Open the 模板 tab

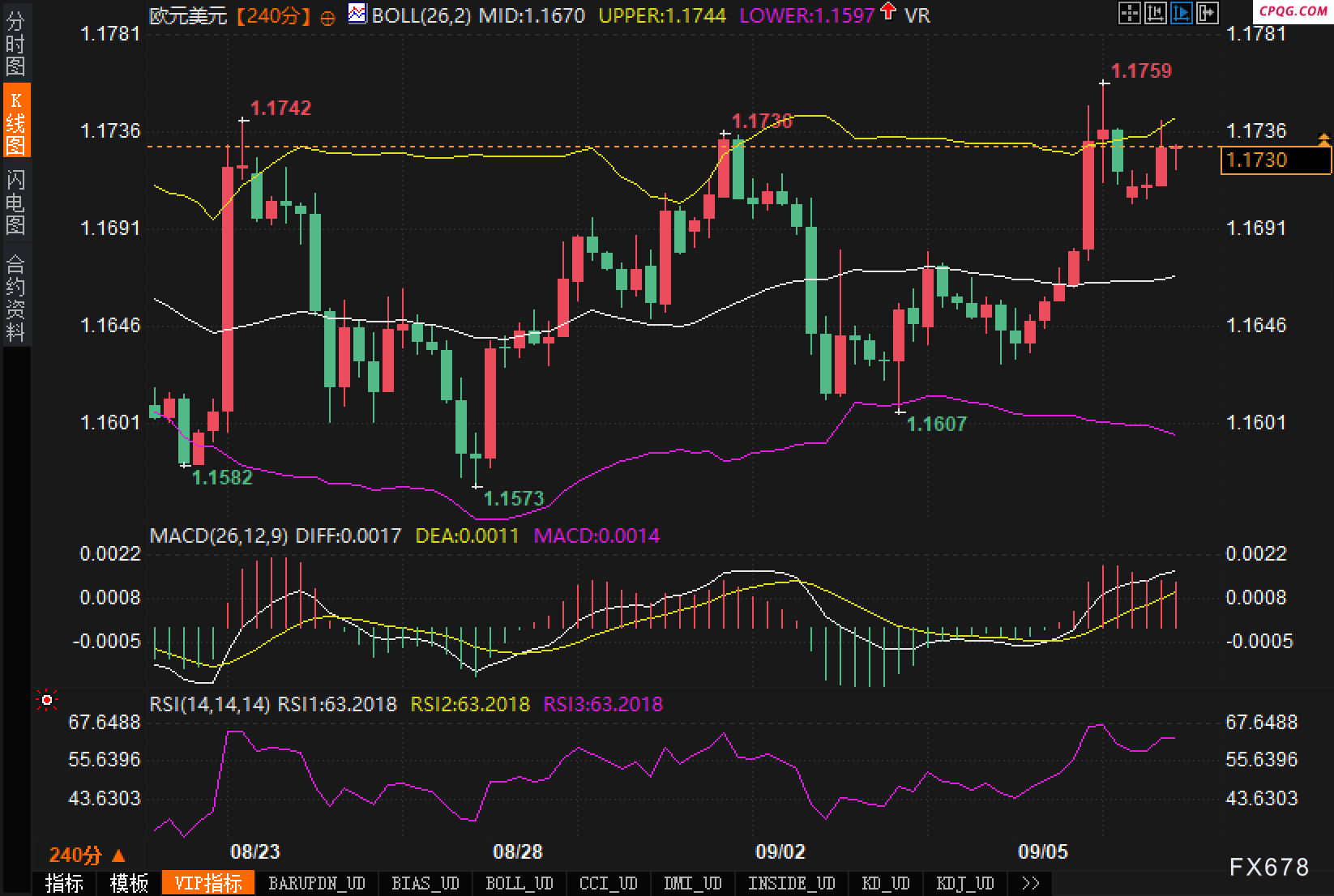(x=129, y=883)
